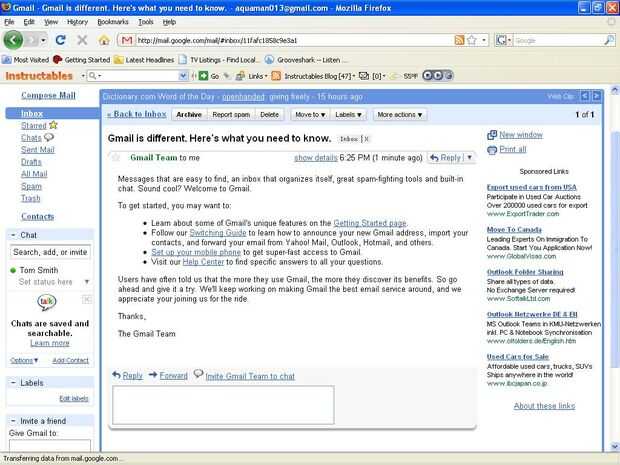Open the Contacts link
This screenshot has width=620, height=465.
pos(38,217)
